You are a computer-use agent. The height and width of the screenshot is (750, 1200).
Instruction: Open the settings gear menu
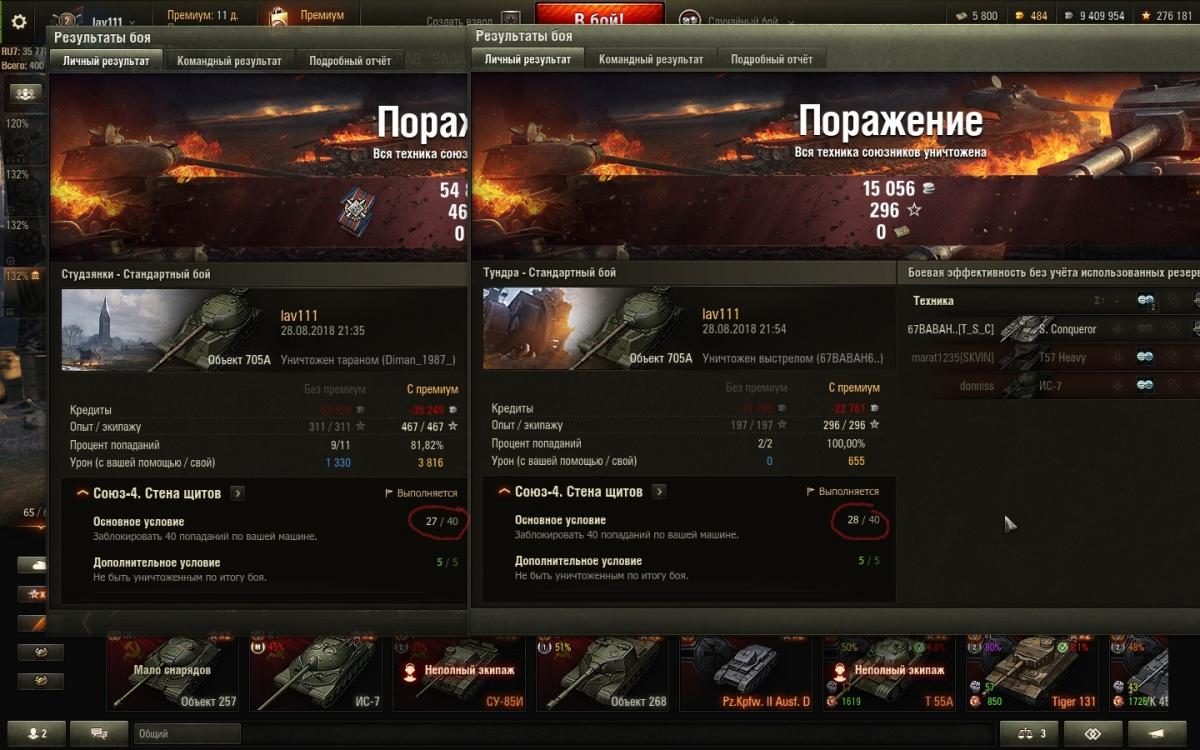coord(19,21)
